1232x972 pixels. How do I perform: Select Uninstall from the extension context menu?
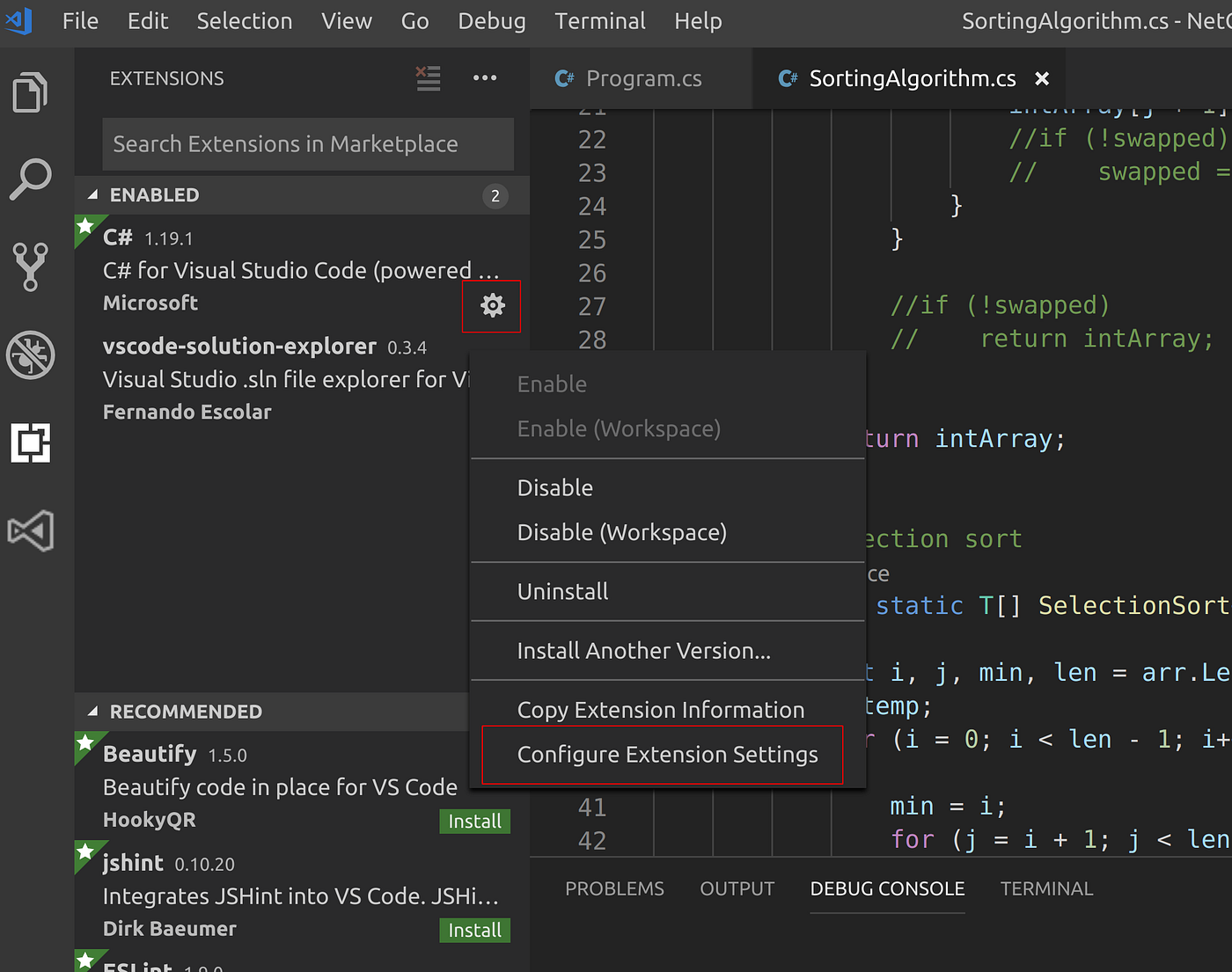pos(562,591)
